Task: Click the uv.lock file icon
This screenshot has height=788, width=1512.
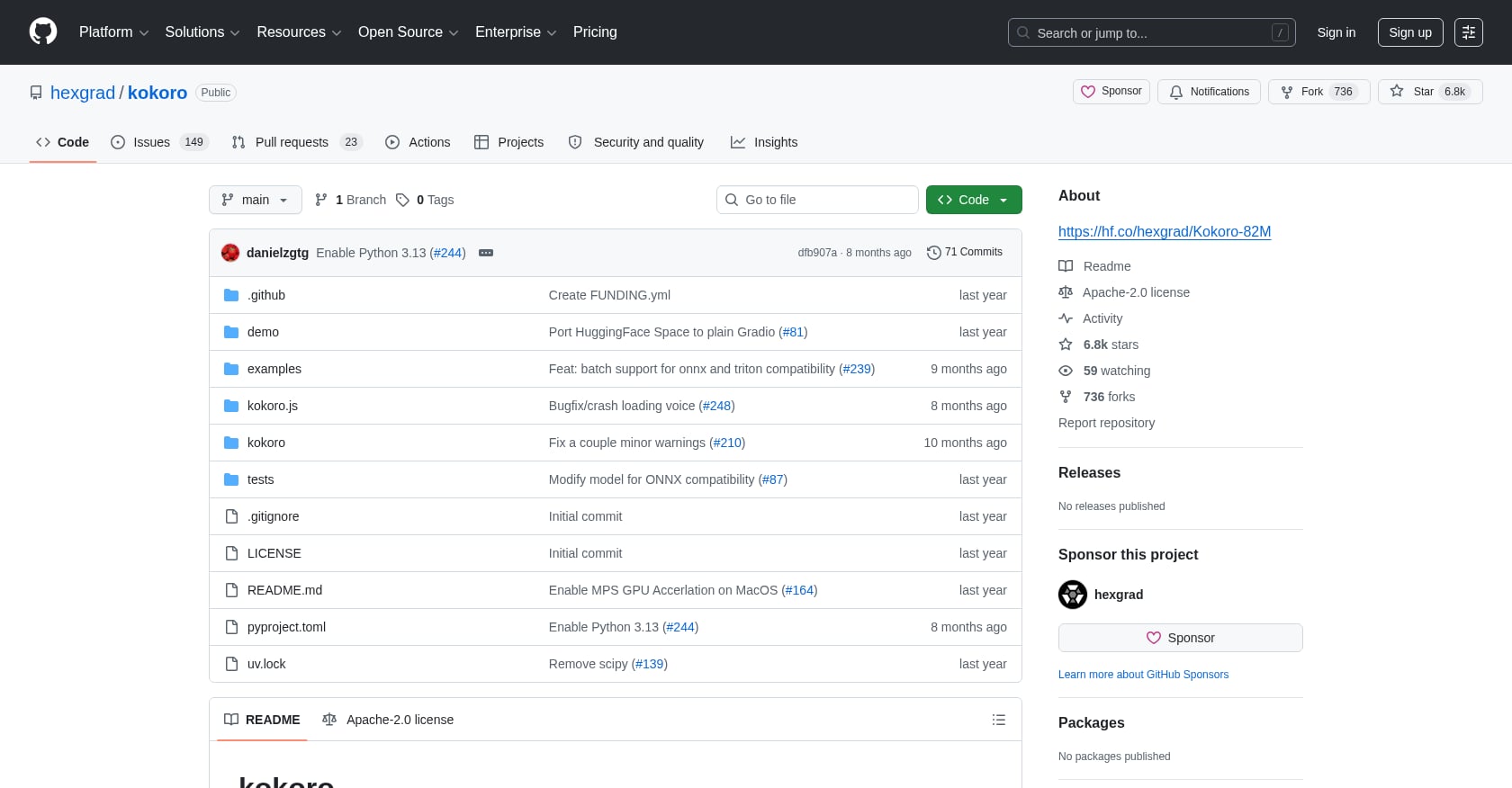Action: pyautogui.click(x=231, y=664)
